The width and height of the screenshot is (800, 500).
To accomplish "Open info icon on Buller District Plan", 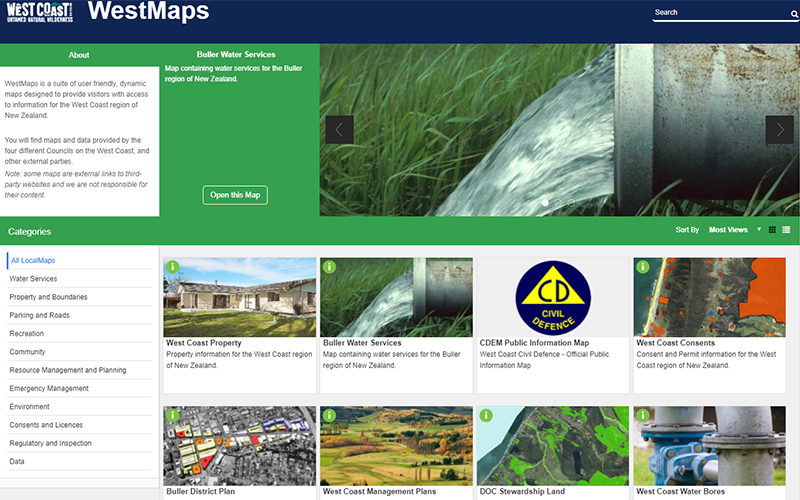I will point(172,415).
